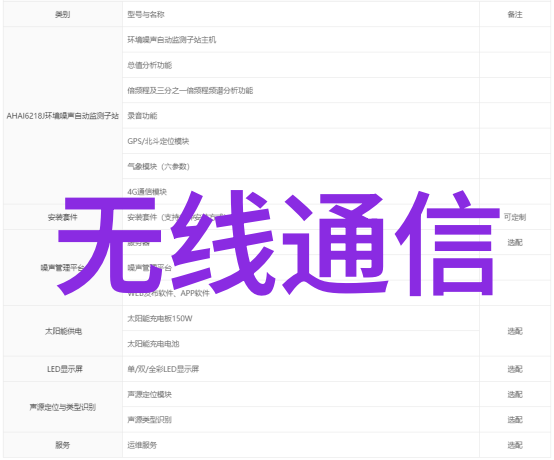Select the 声源定位模块 row
554x460 pixels.
coord(301,394)
